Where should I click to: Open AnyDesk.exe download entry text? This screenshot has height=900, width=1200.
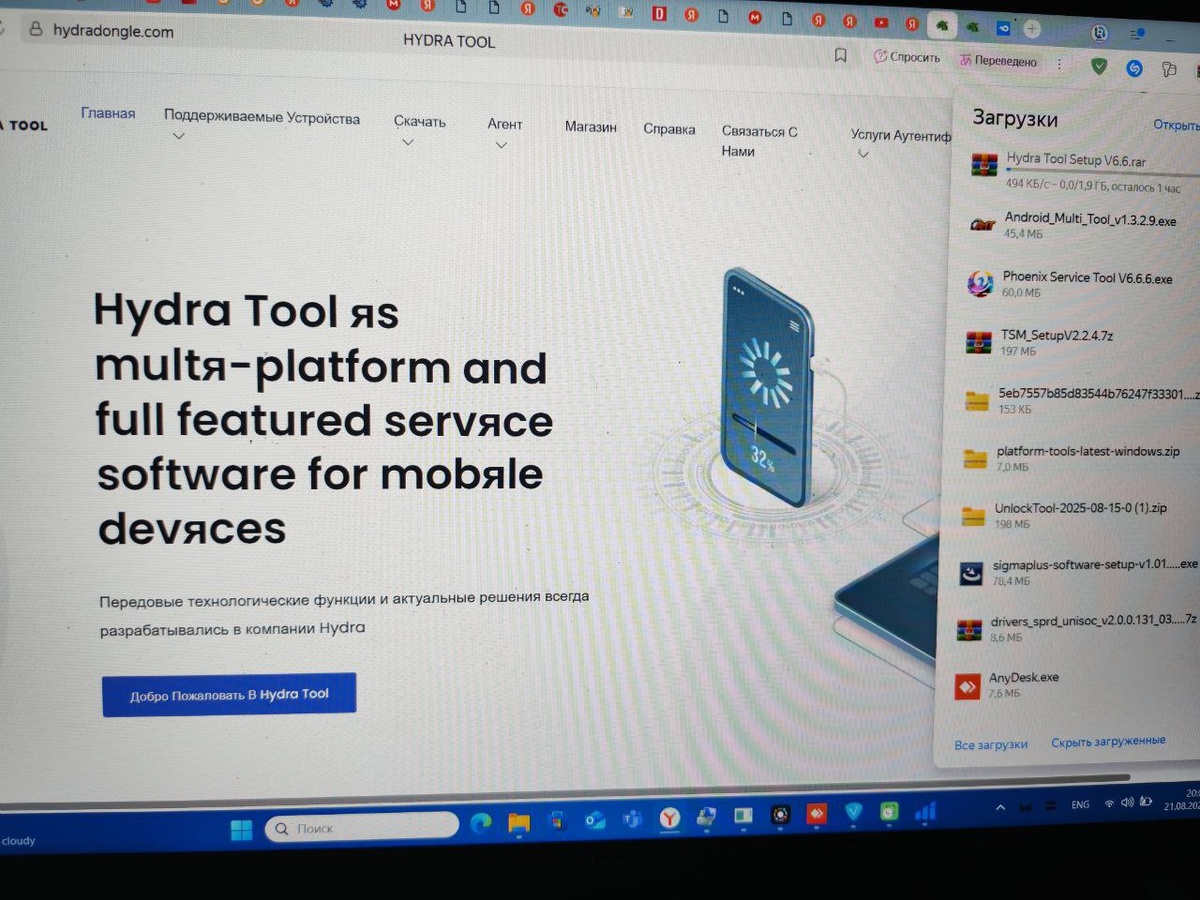click(x=1023, y=677)
